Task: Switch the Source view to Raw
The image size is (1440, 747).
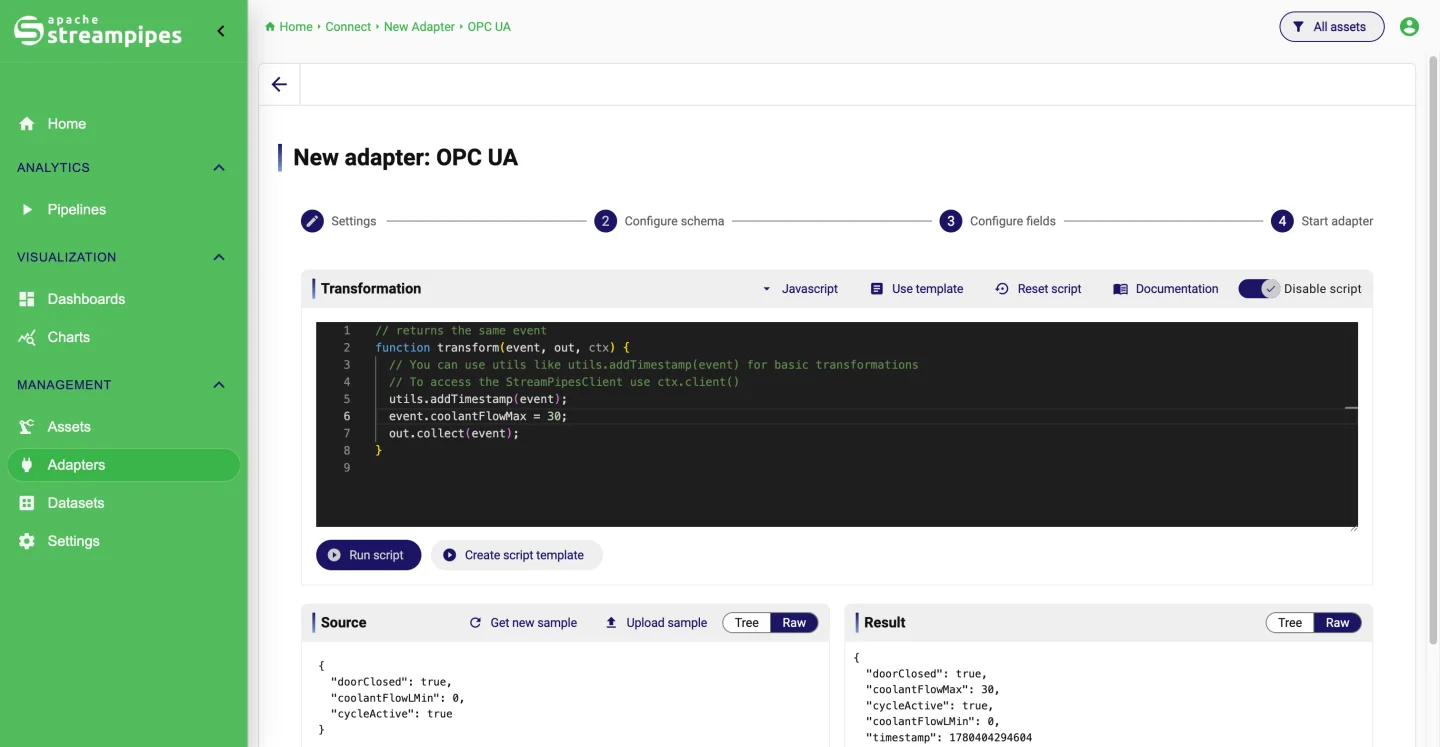Action: click(794, 623)
